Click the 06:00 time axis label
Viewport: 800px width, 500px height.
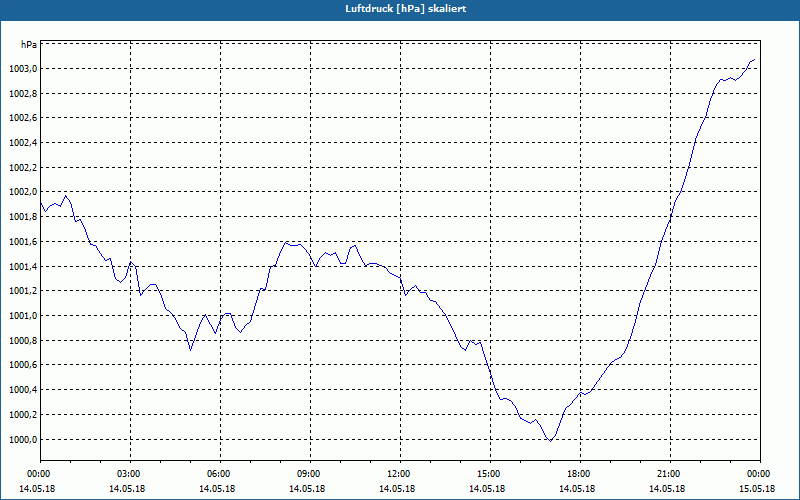220,474
